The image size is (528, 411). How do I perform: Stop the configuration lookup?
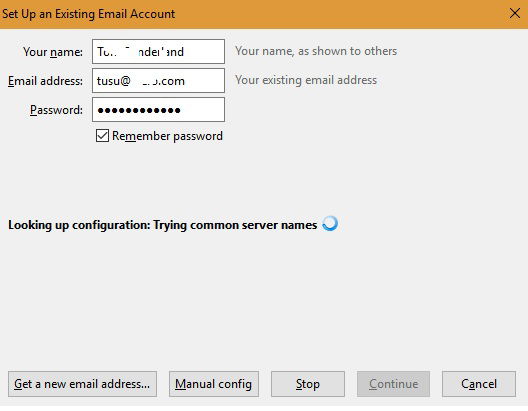tap(308, 384)
